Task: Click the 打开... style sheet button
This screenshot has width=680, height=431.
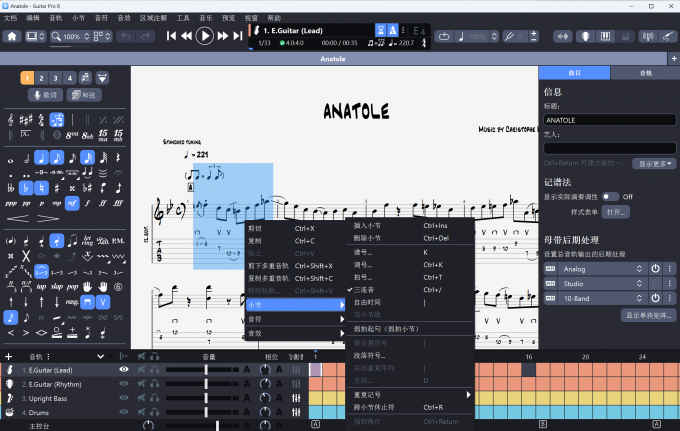Action: coord(616,212)
